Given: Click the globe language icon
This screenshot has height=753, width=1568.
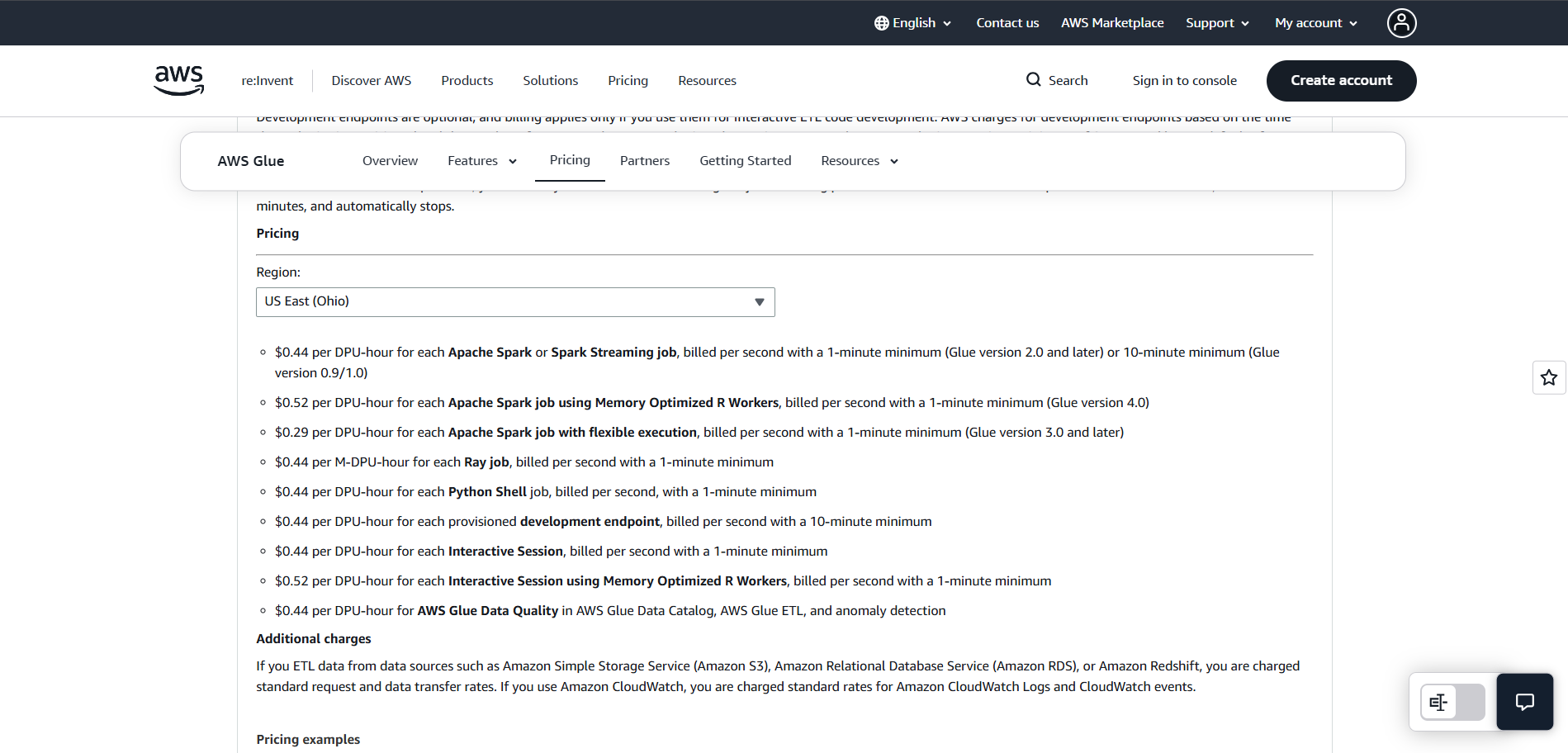Looking at the screenshot, I should tap(882, 23).
